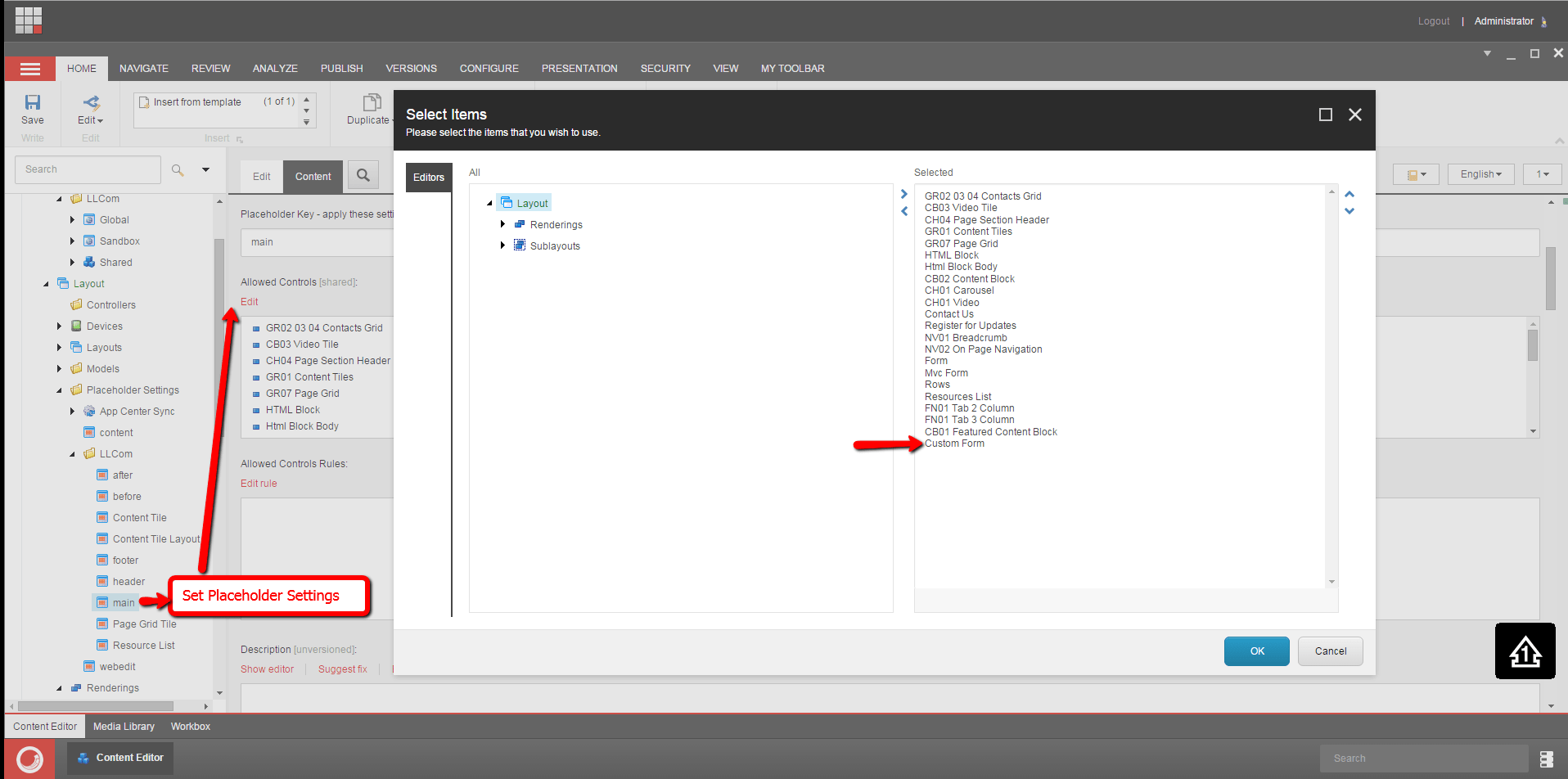Switch to the PRESENTATION ribbon tab
This screenshot has width=1568, height=779.
[x=579, y=68]
